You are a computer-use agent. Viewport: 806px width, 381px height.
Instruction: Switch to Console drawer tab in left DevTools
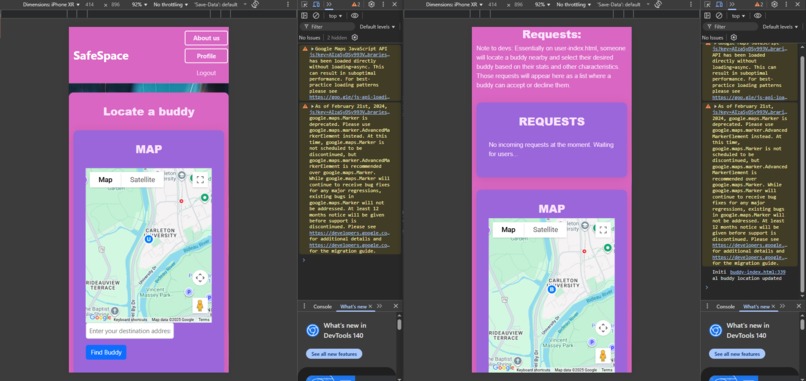point(323,306)
